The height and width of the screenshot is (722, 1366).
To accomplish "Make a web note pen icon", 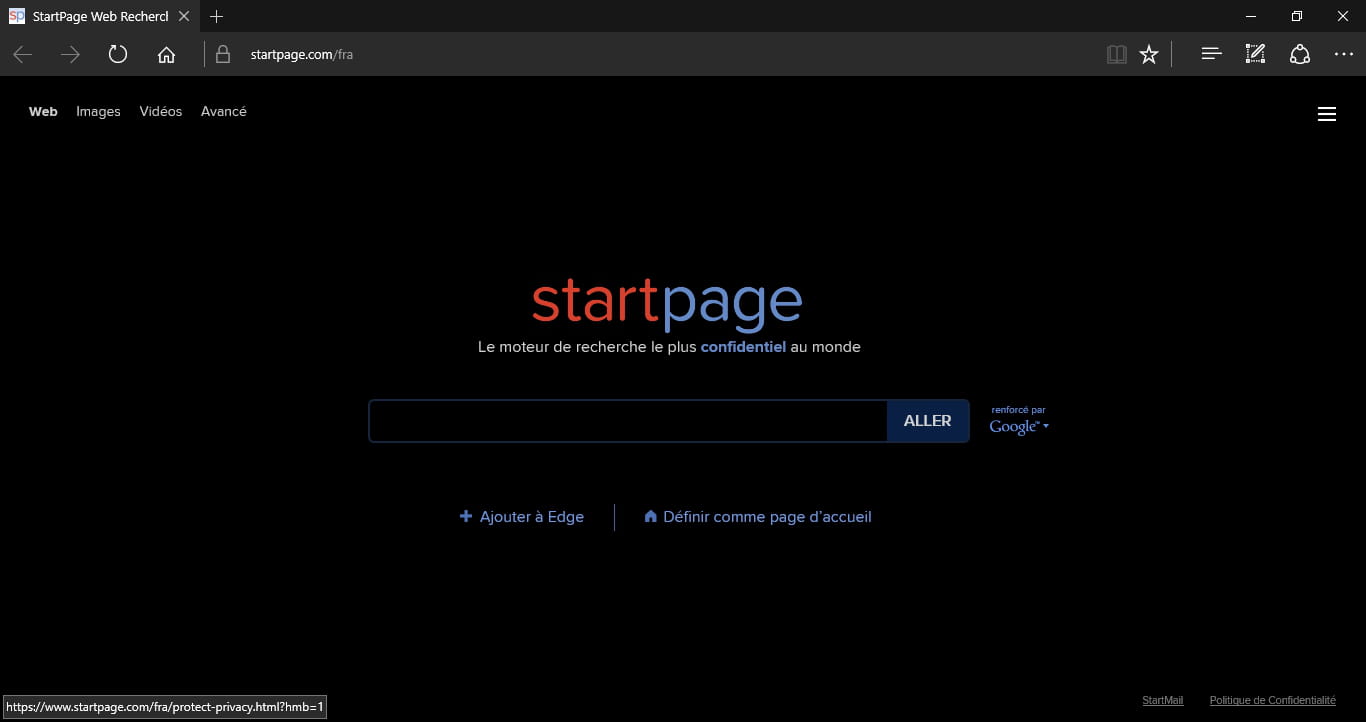I will pyautogui.click(x=1255, y=55).
